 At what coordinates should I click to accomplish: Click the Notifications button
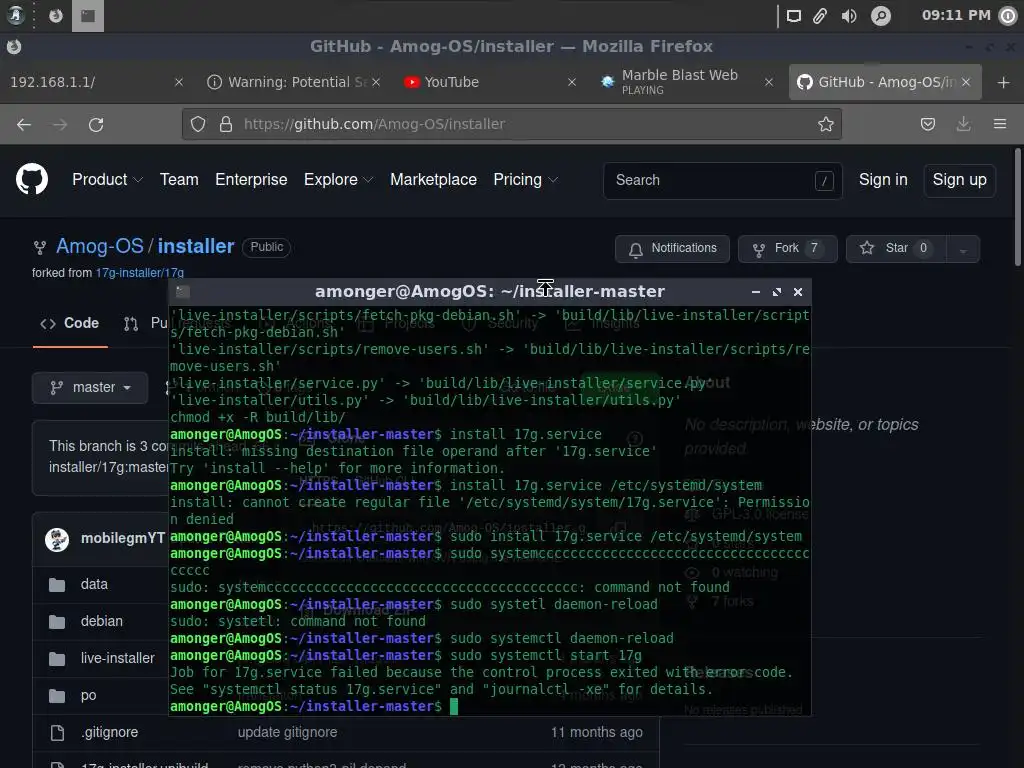672,249
